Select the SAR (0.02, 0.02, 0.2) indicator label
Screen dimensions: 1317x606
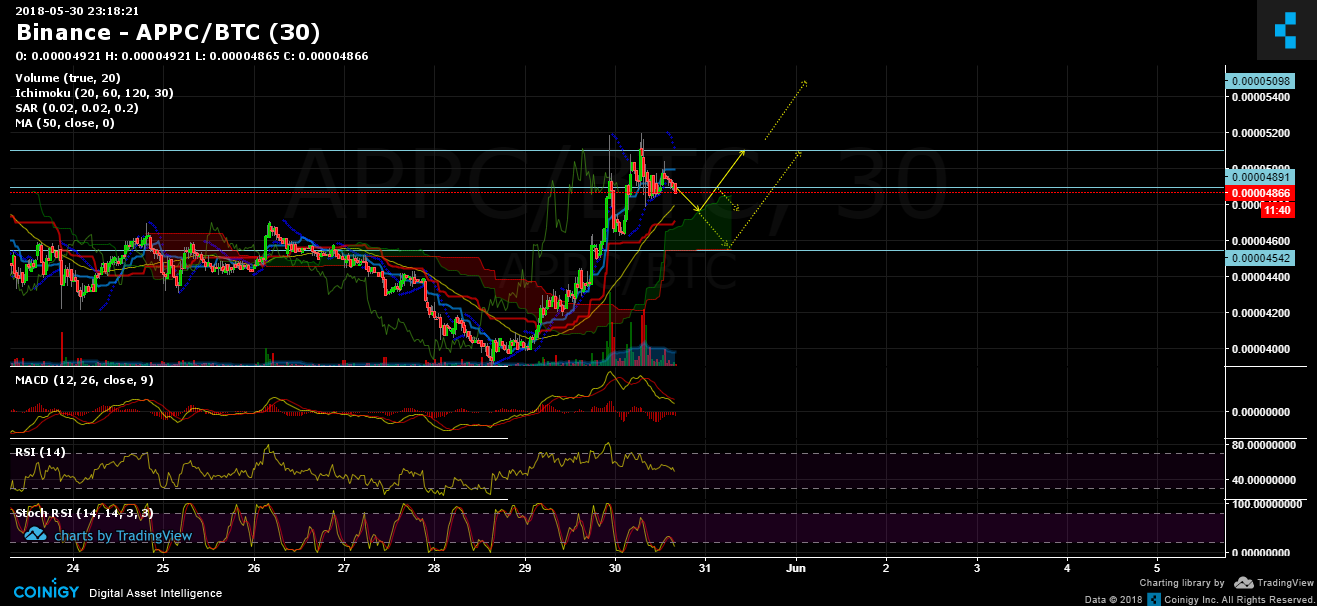pyautogui.click(x=77, y=108)
